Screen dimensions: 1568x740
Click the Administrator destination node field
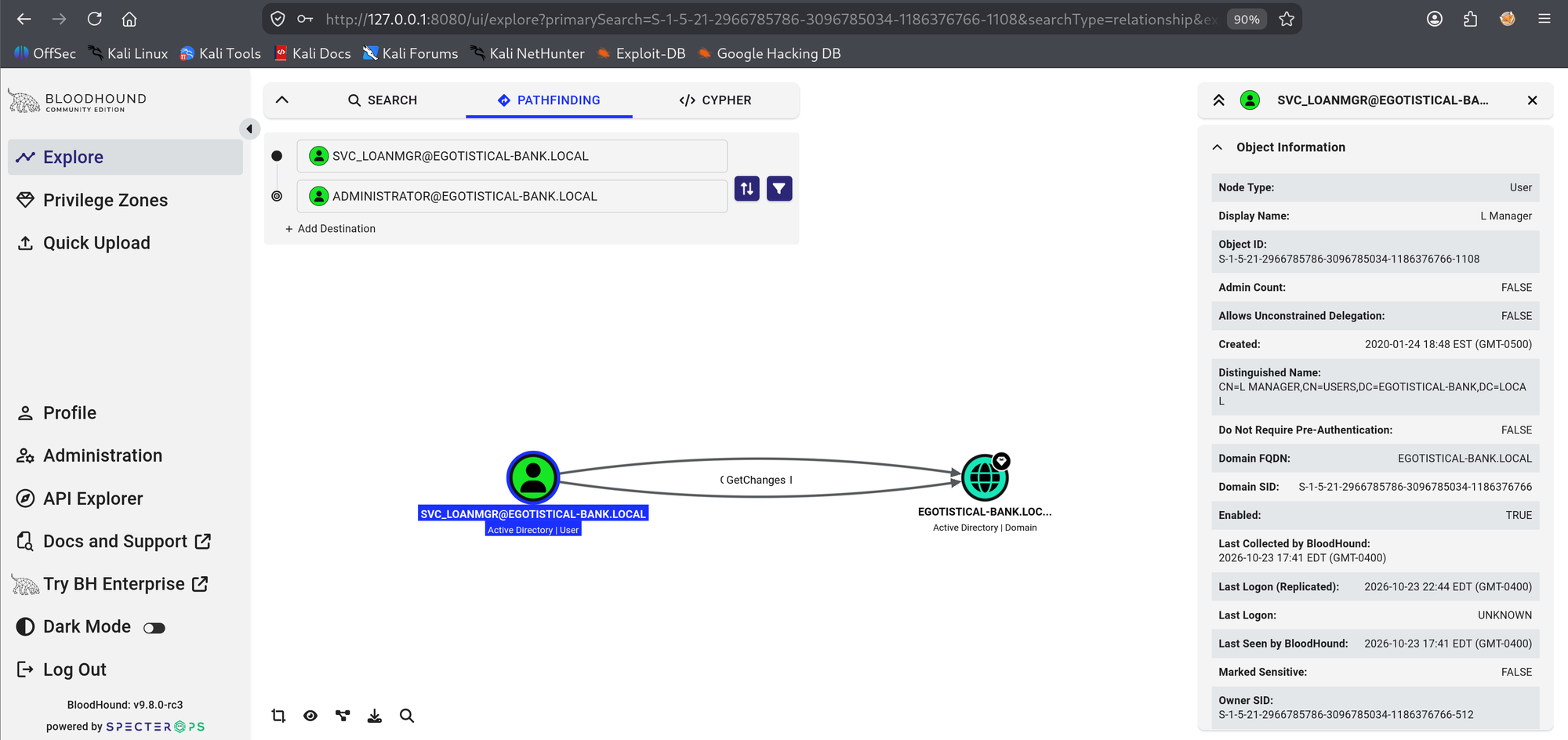(512, 196)
